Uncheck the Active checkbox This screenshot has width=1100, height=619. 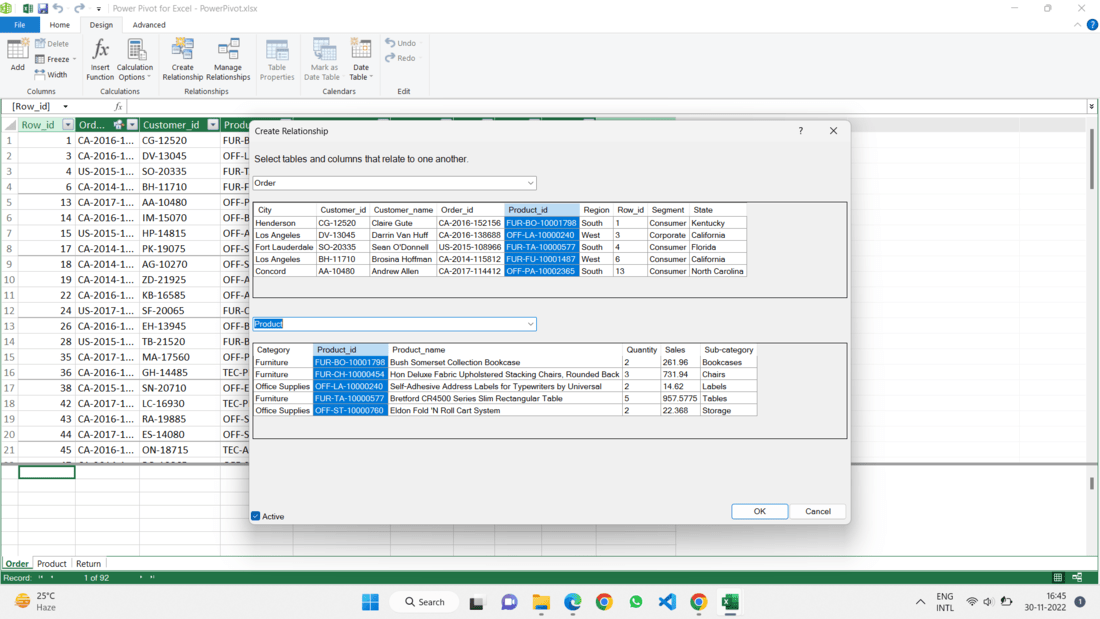pyautogui.click(x=256, y=516)
